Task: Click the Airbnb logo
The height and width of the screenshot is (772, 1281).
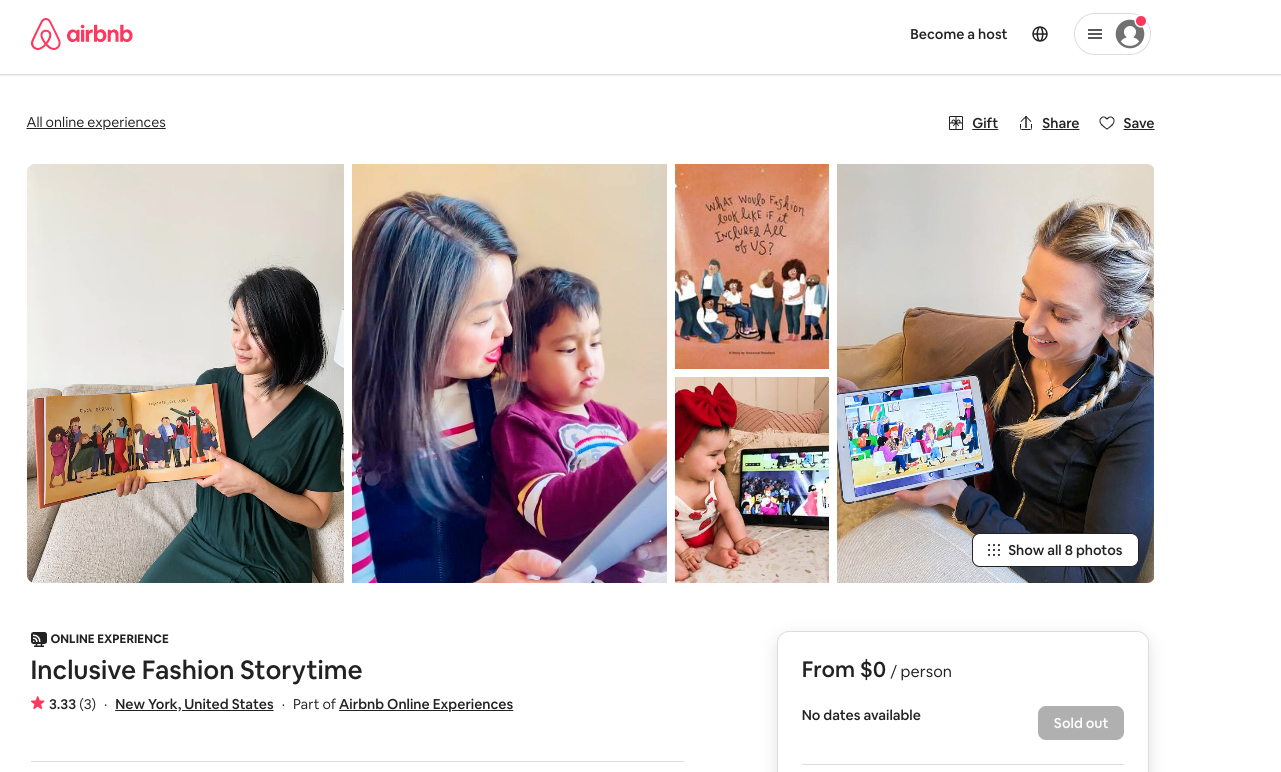Action: 81,34
